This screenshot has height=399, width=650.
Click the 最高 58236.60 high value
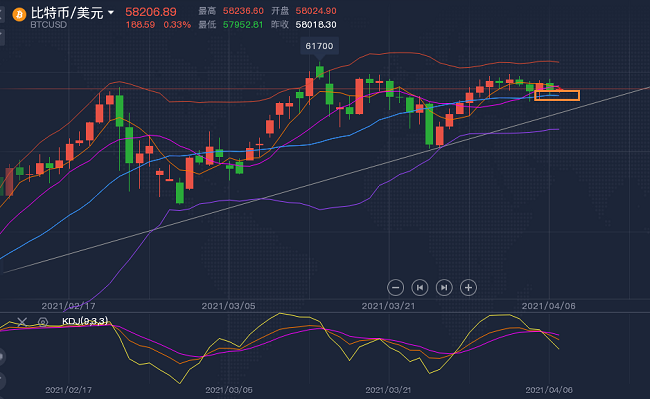click(x=243, y=11)
